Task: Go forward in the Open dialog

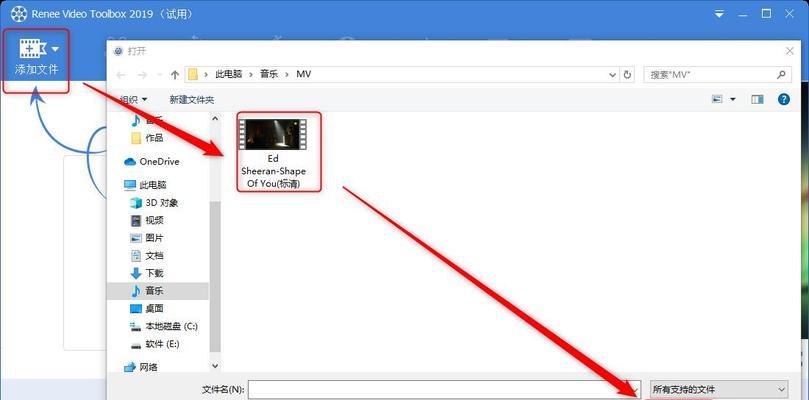Action: point(142,75)
